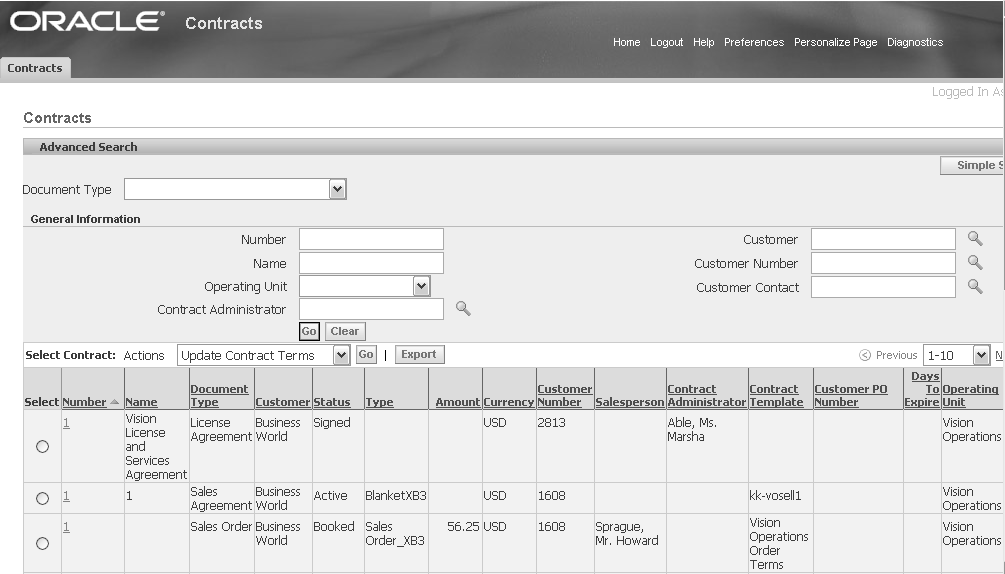The width and height of the screenshot is (1005, 574).
Task: Go to Home in top navigation
Action: (x=626, y=42)
